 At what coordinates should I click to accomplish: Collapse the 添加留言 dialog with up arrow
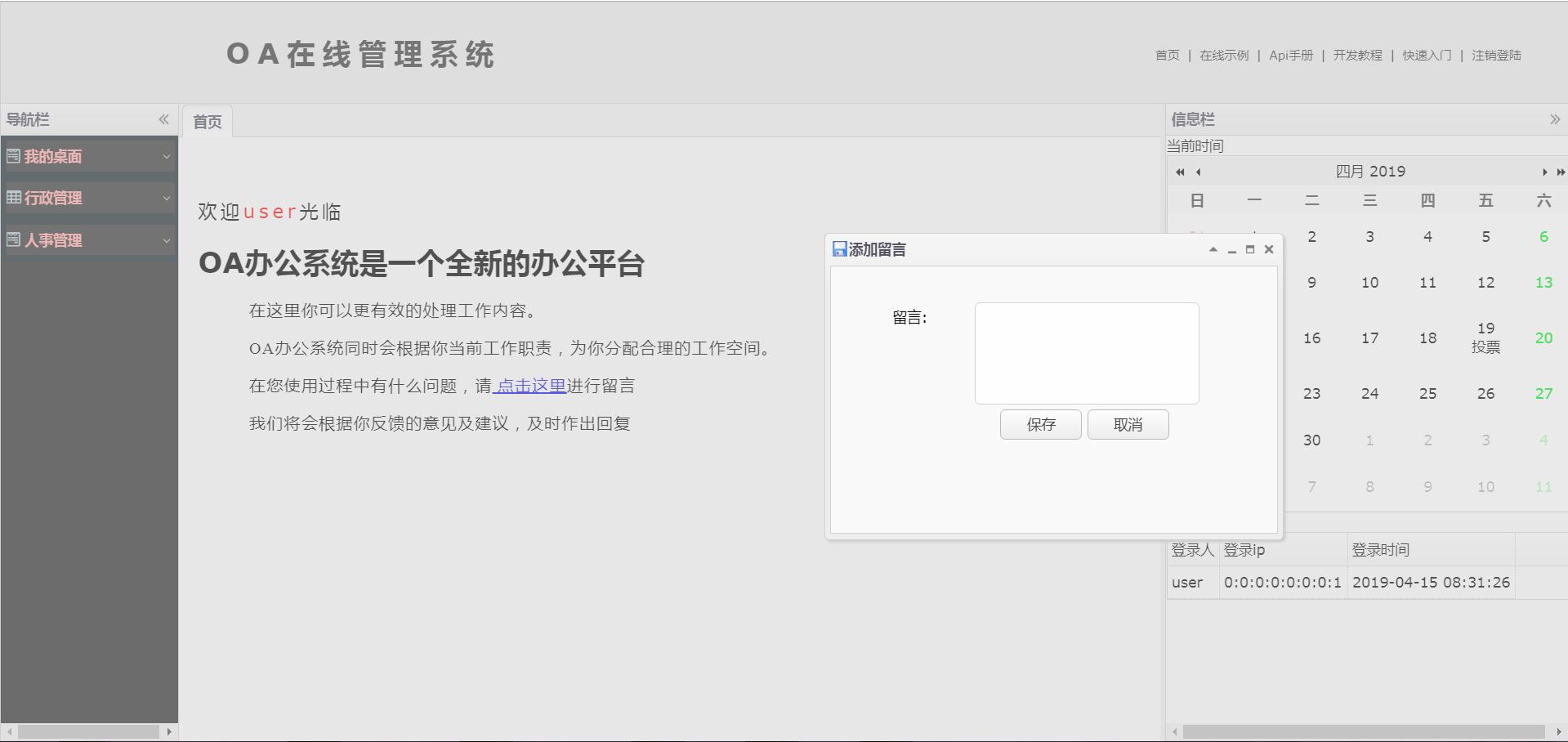coord(1213,250)
